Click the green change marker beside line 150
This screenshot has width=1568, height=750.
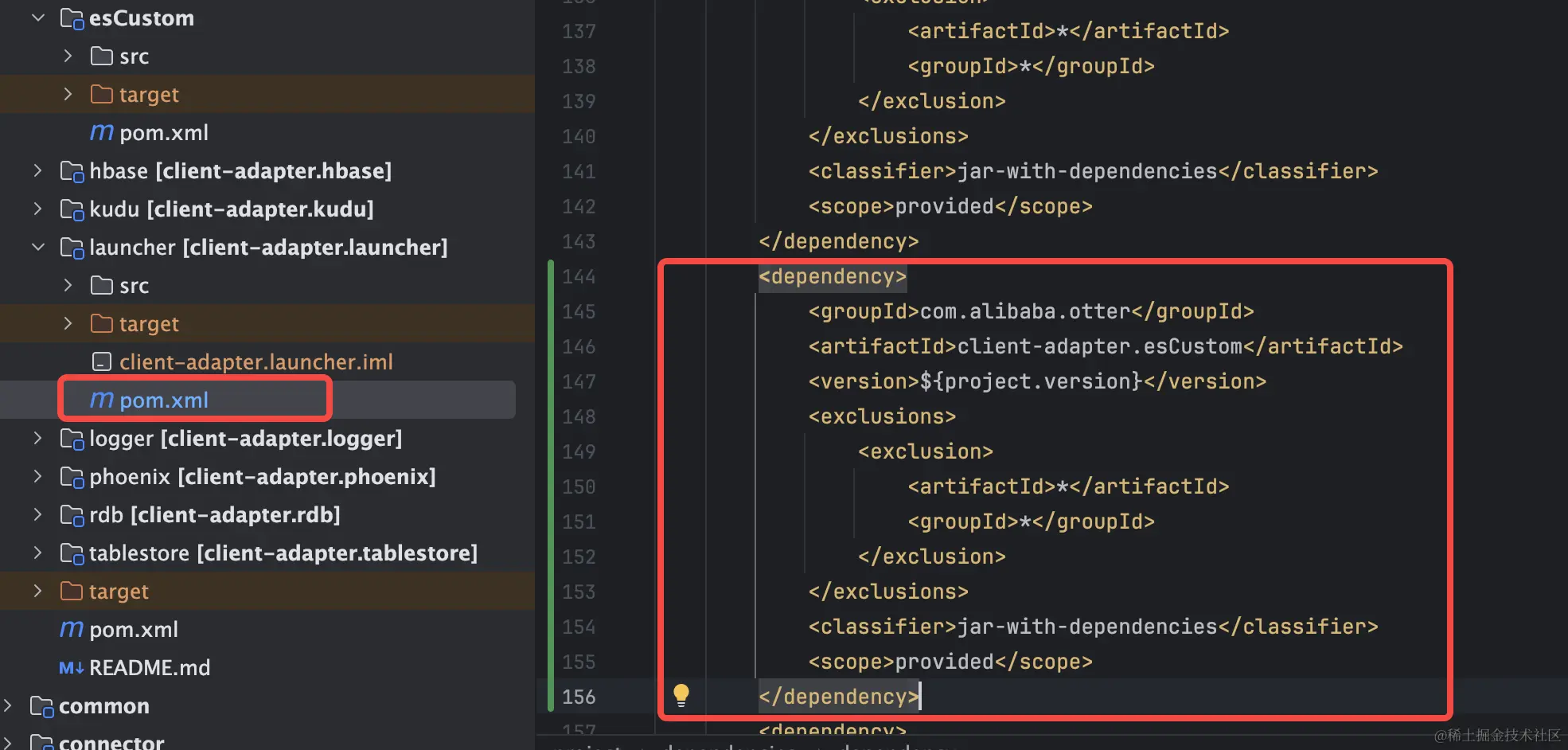tap(551, 486)
